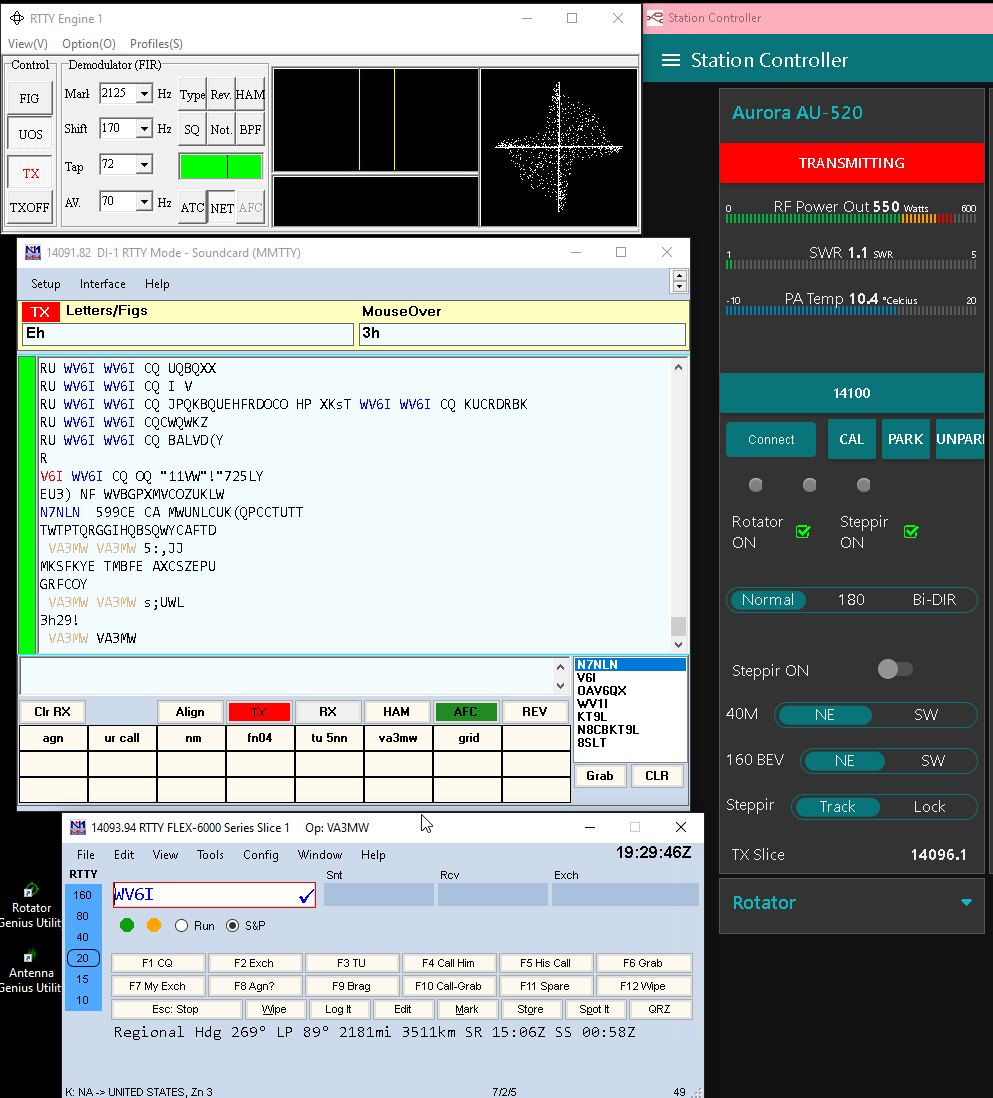Screen dimensions: 993x1098
Task: Click the orange status LED in logger
Action: pyautogui.click(x=154, y=925)
